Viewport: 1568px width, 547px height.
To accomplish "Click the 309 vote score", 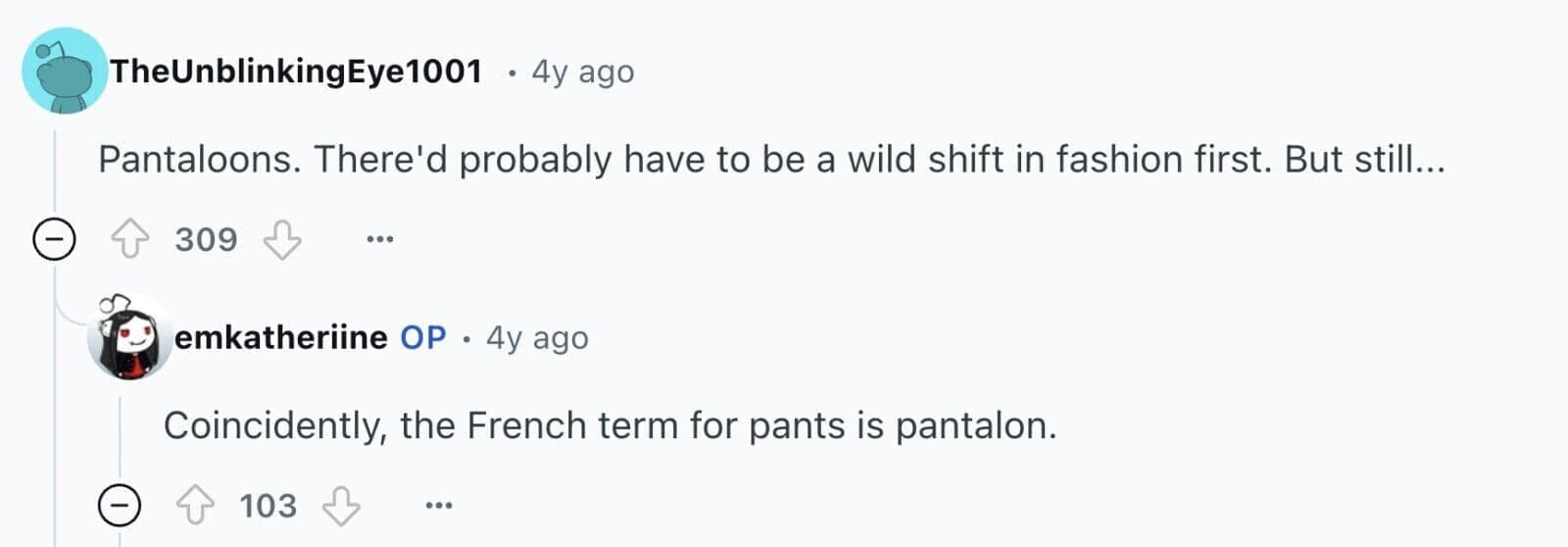I will click(206, 239).
